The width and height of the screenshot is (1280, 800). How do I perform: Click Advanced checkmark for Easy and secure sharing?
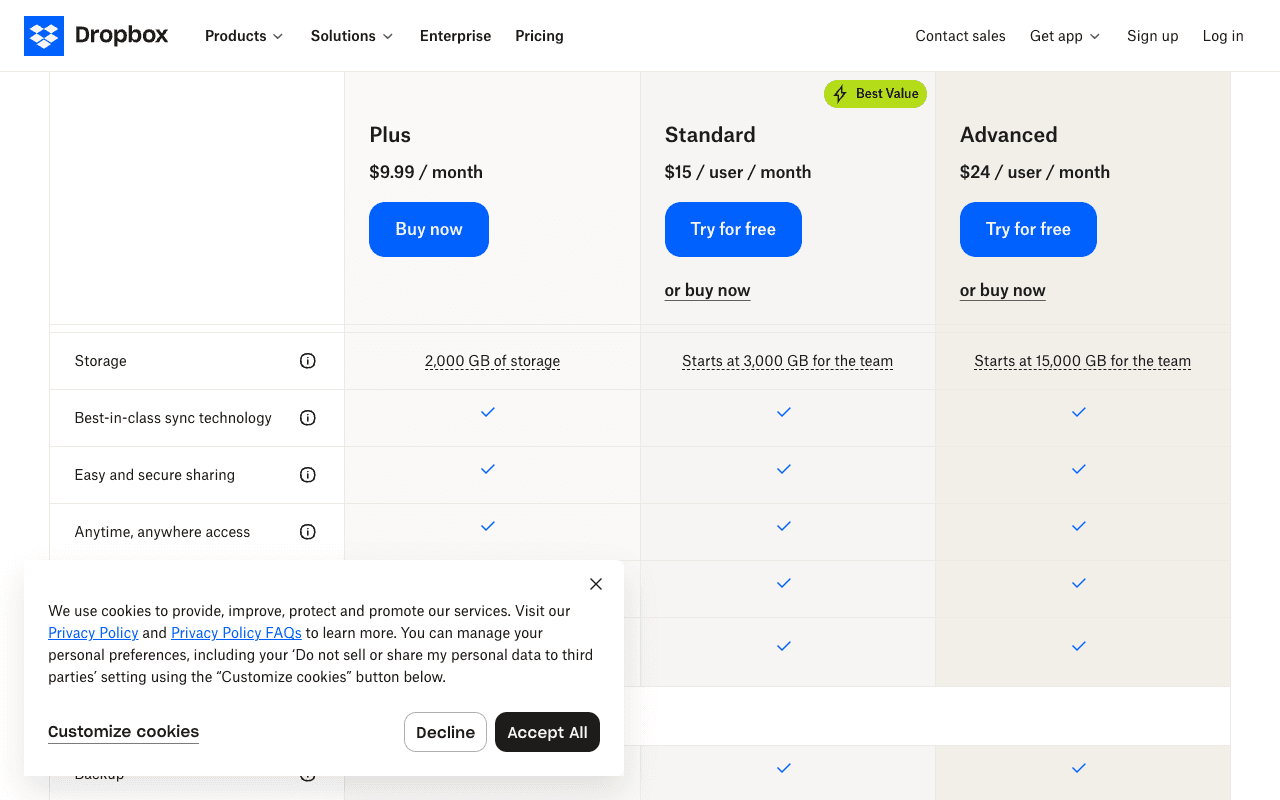coord(1079,469)
